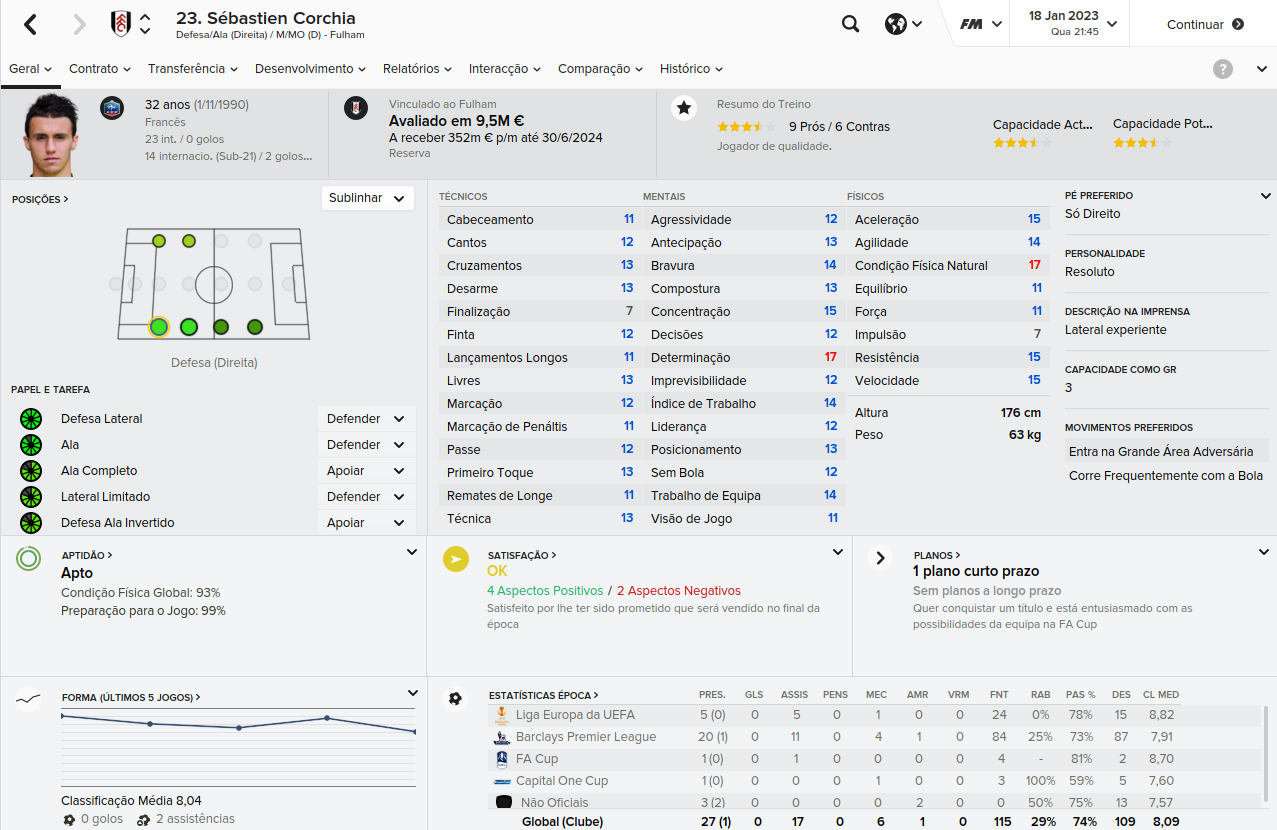This screenshot has height=830, width=1277.
Task: Click the FM logo menu
Action: pyautogui.click(x=981, y=24)
